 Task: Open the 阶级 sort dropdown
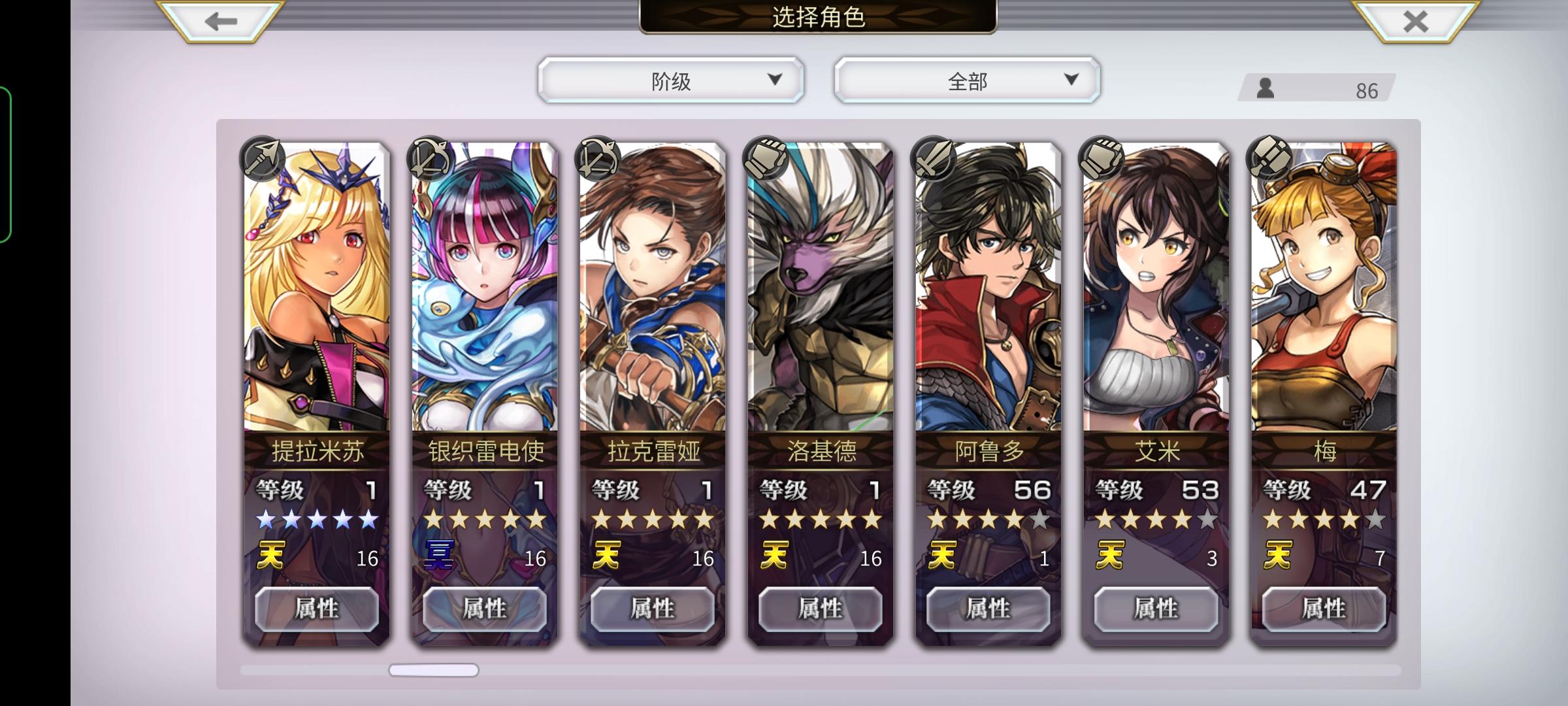[x=671, y=80]
